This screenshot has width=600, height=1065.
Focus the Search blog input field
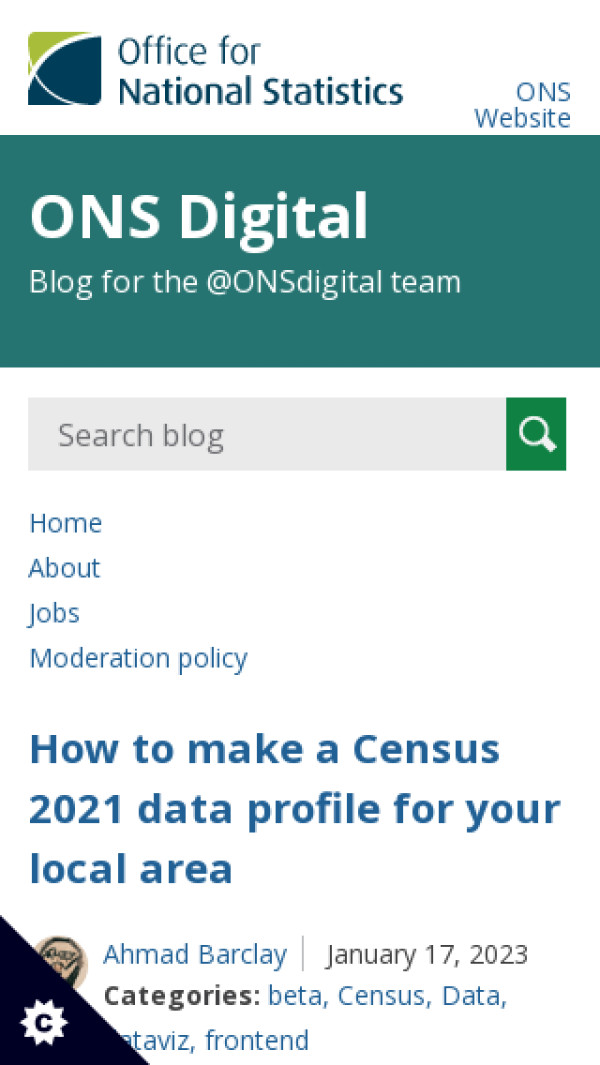click(266, 434)
